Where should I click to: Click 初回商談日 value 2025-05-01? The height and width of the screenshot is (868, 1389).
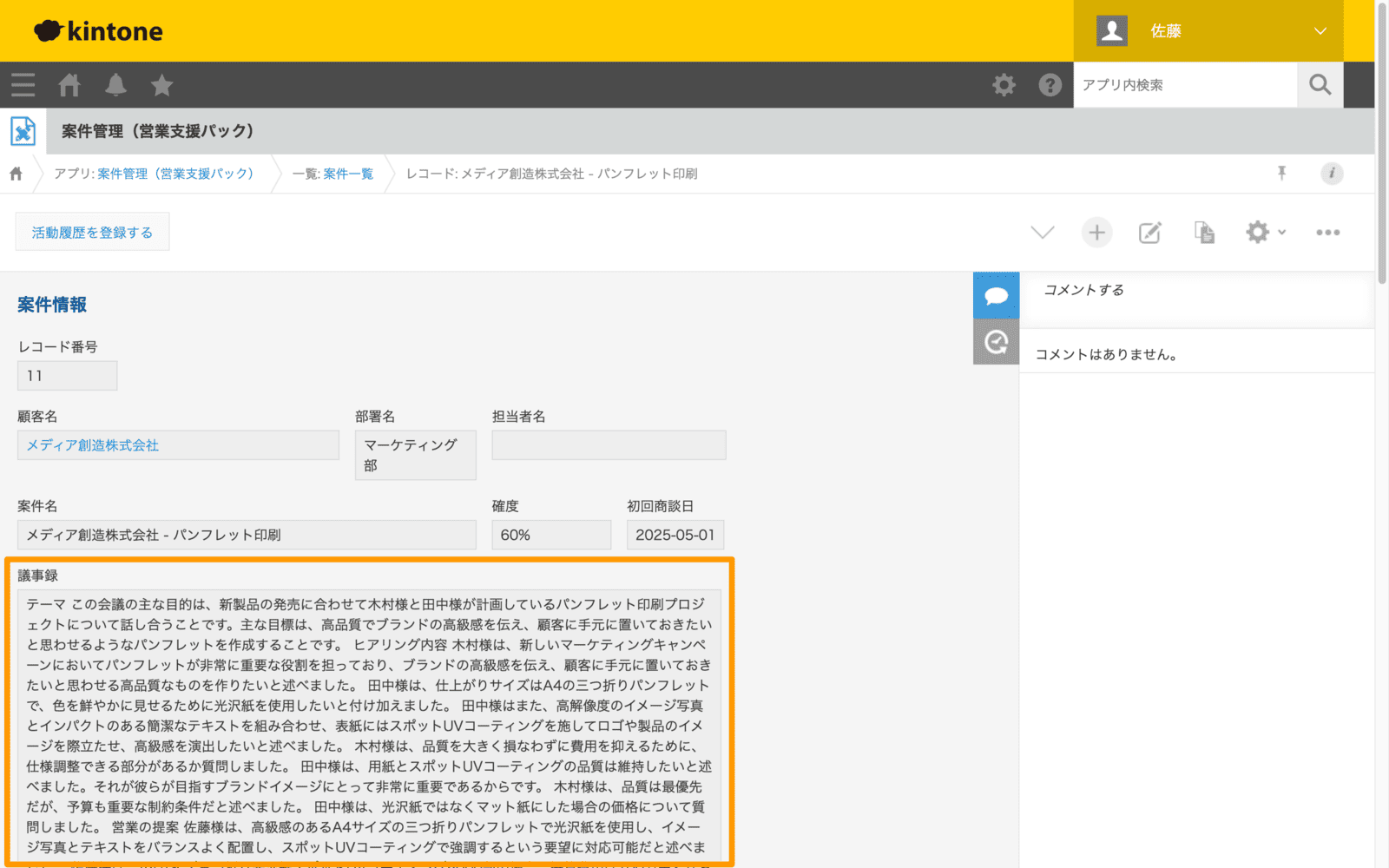pyautogui.click(x=675, y=535)
